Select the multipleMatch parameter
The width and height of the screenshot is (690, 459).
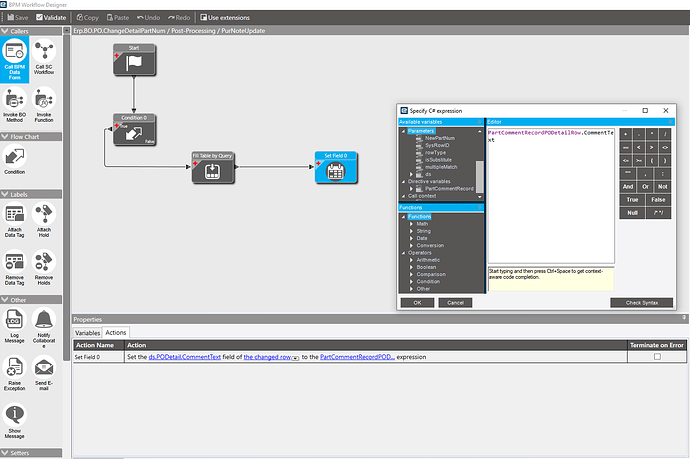pyautogui.click(x=441, y=167)
